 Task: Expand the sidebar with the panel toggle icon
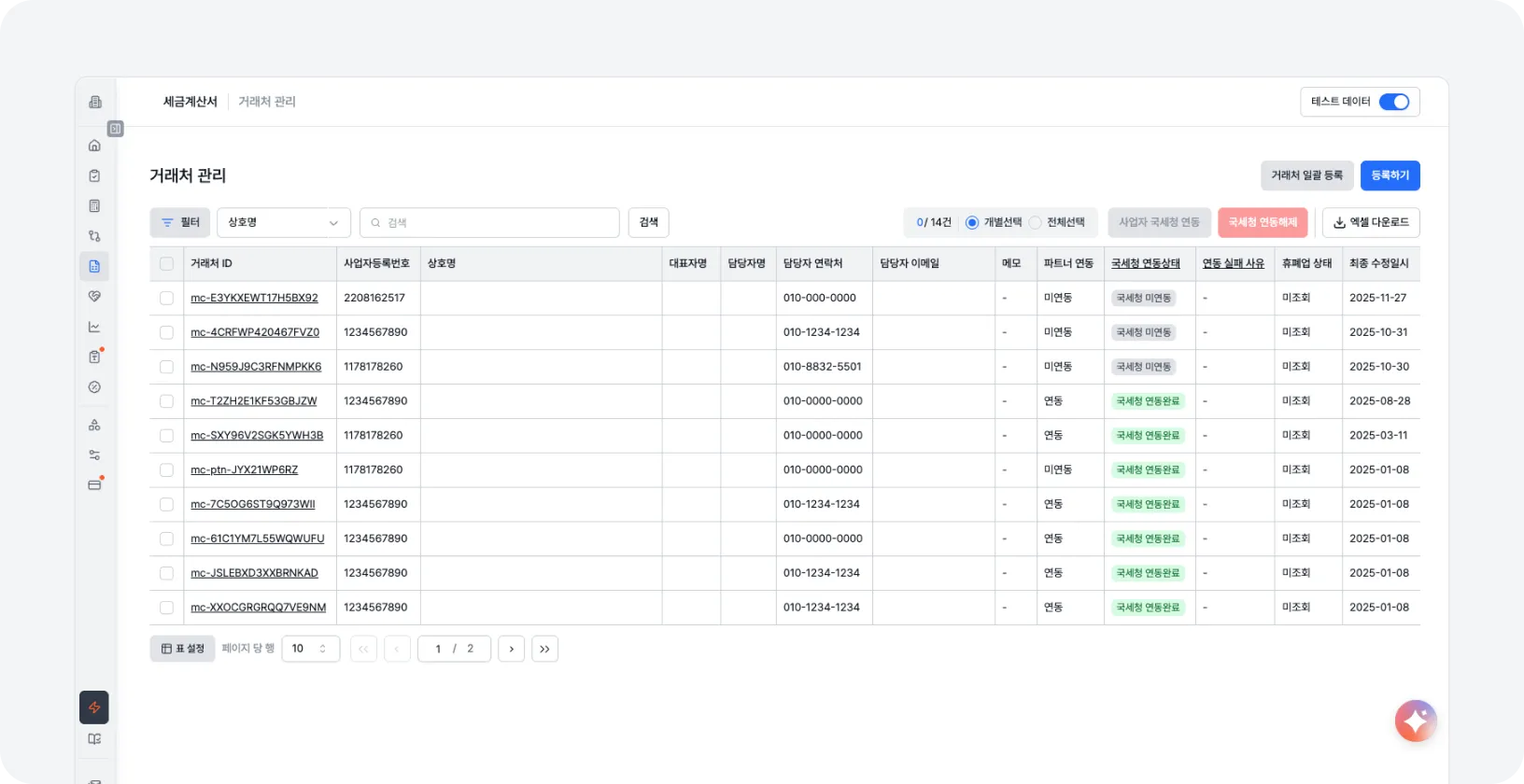coord(116,129)
